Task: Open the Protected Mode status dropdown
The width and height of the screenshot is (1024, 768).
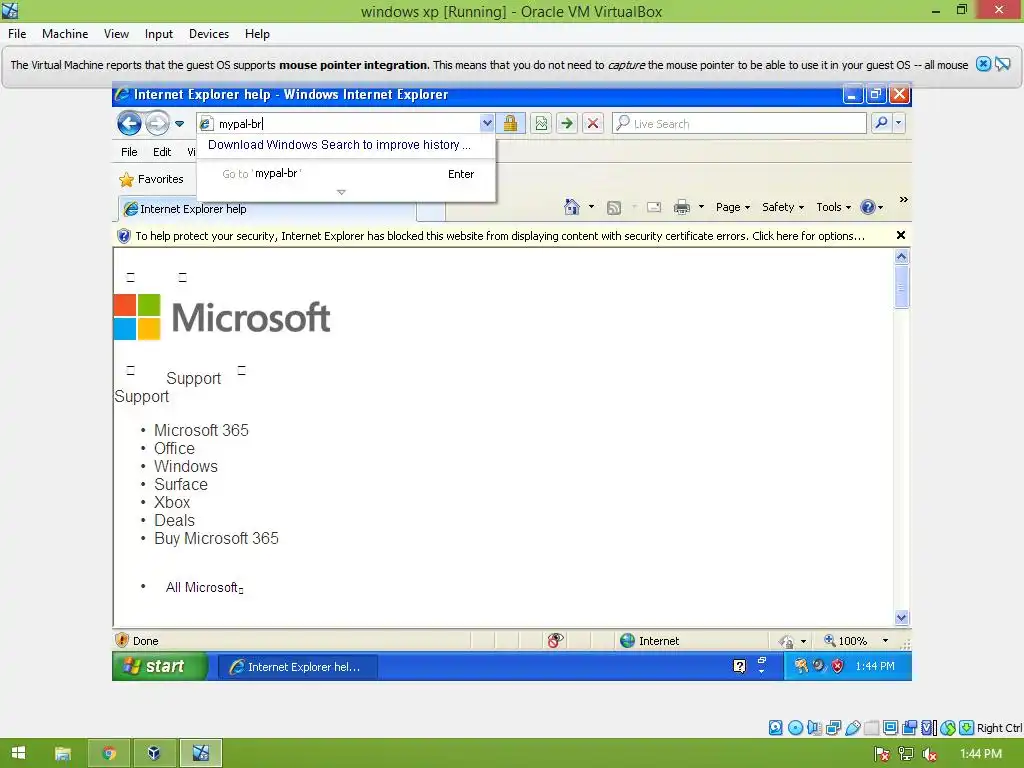Action: pos(803,641)
